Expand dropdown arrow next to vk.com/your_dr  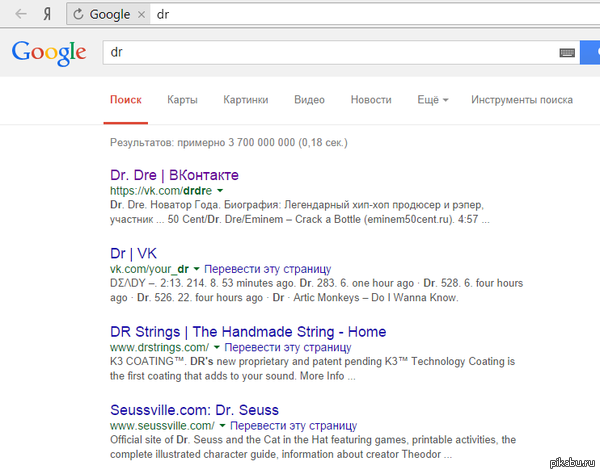[197, 269]
